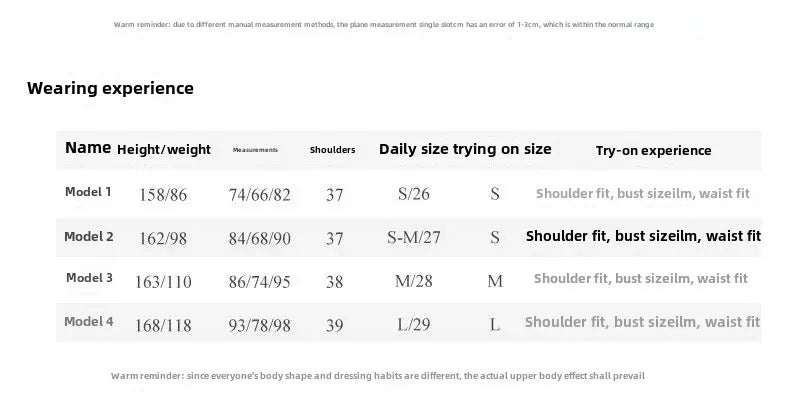Select the "Daily size trying on size" header

coord(465,149)
